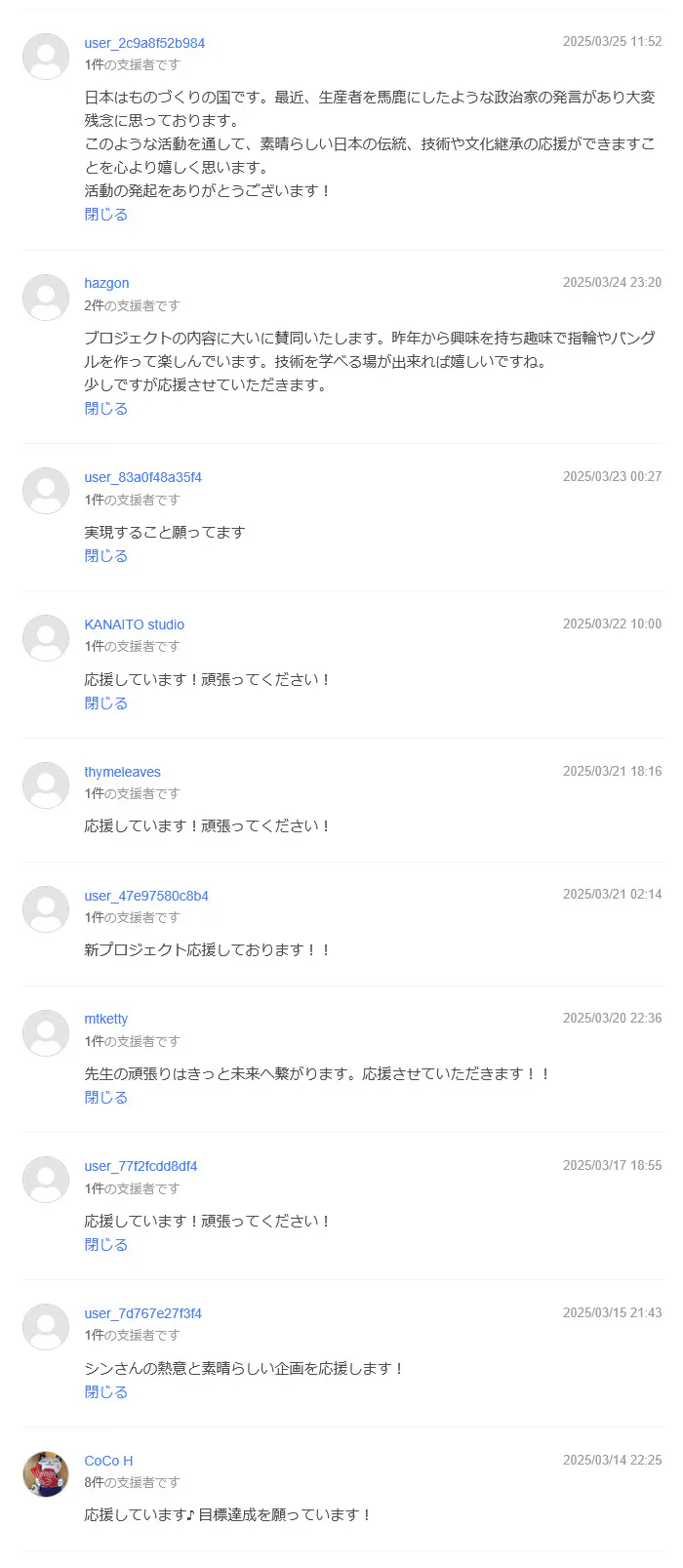Click hazgon's default avatar icon
This screenshot has width=683, height=1568.
[x=46, y=297]
